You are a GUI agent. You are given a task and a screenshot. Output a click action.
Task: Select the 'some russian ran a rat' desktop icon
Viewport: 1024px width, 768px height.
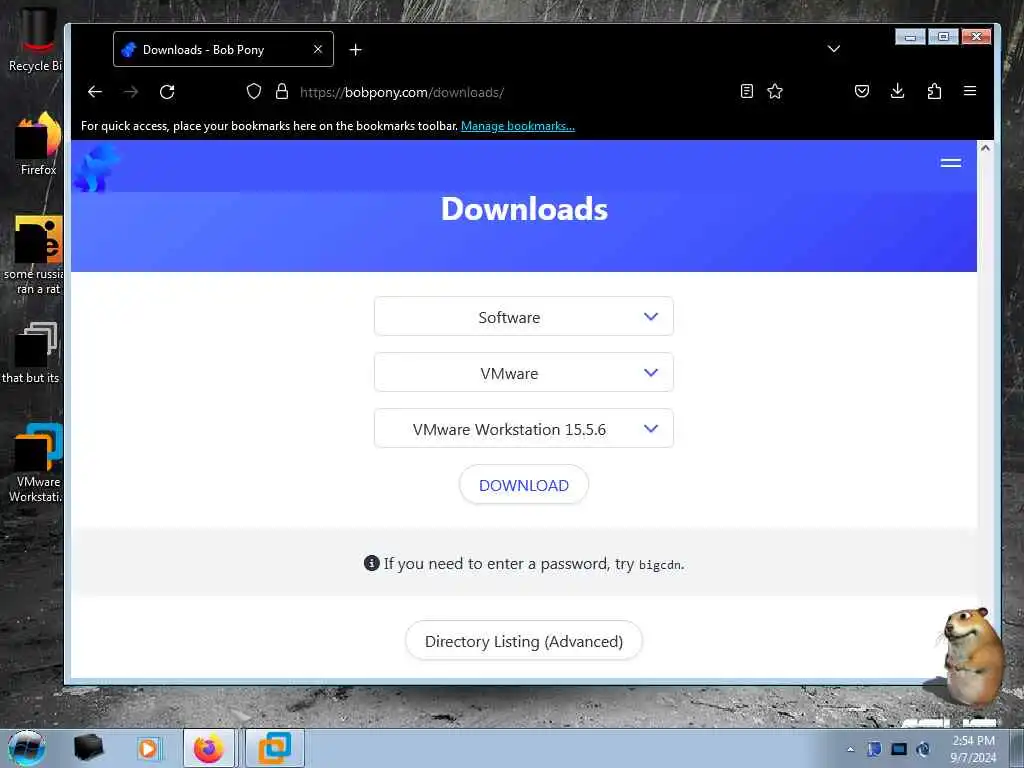[33, 255]
